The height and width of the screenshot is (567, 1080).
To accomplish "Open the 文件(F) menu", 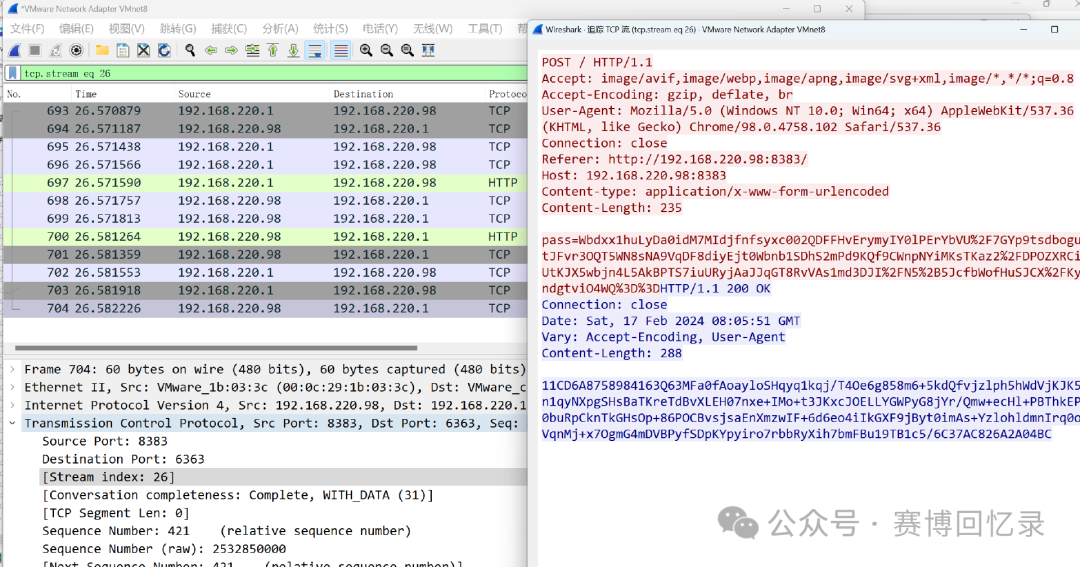I will (27, 29).
